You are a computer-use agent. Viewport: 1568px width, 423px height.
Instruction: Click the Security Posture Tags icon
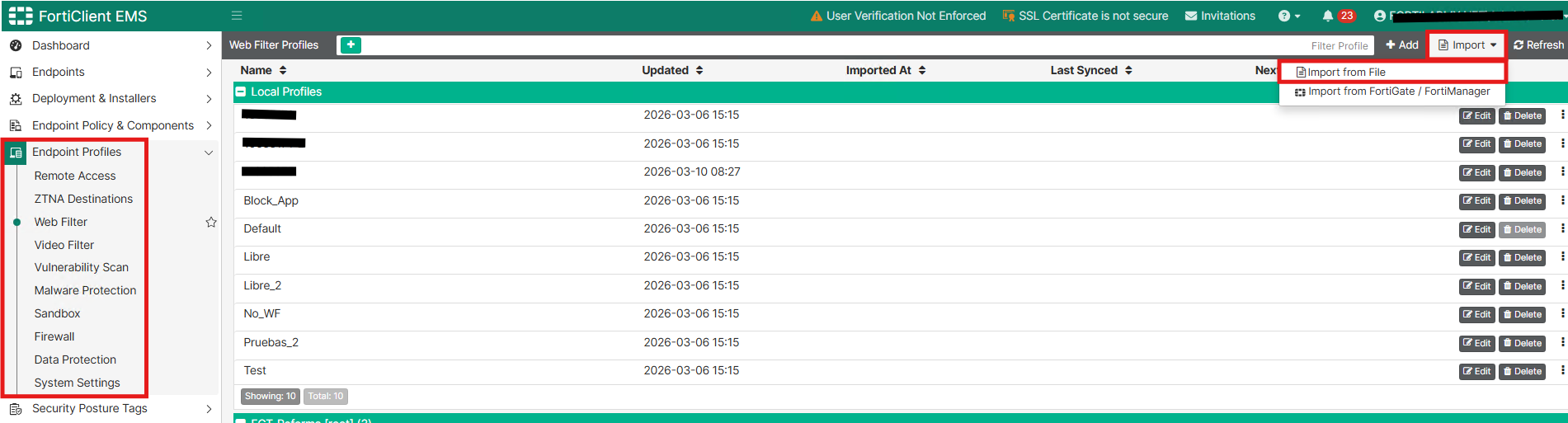tap(16, 409)
